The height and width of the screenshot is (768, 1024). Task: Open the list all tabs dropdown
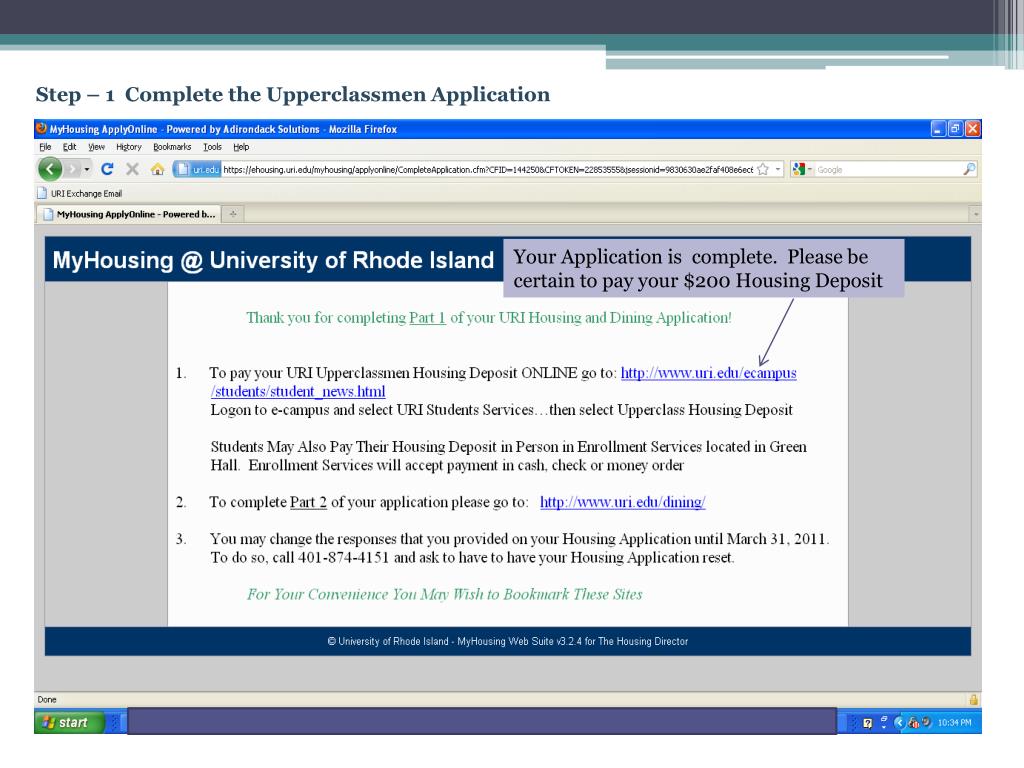(976, 214)
